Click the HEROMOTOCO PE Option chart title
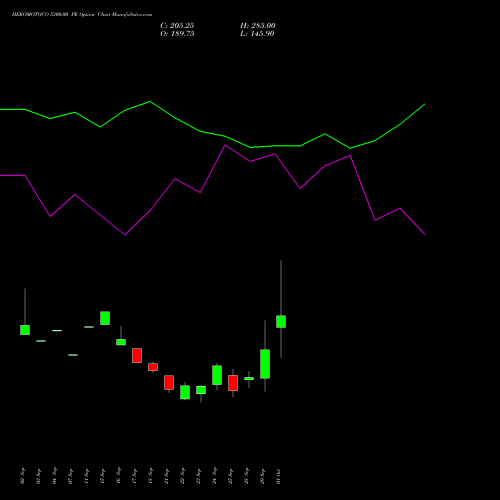 coord(82,15)
